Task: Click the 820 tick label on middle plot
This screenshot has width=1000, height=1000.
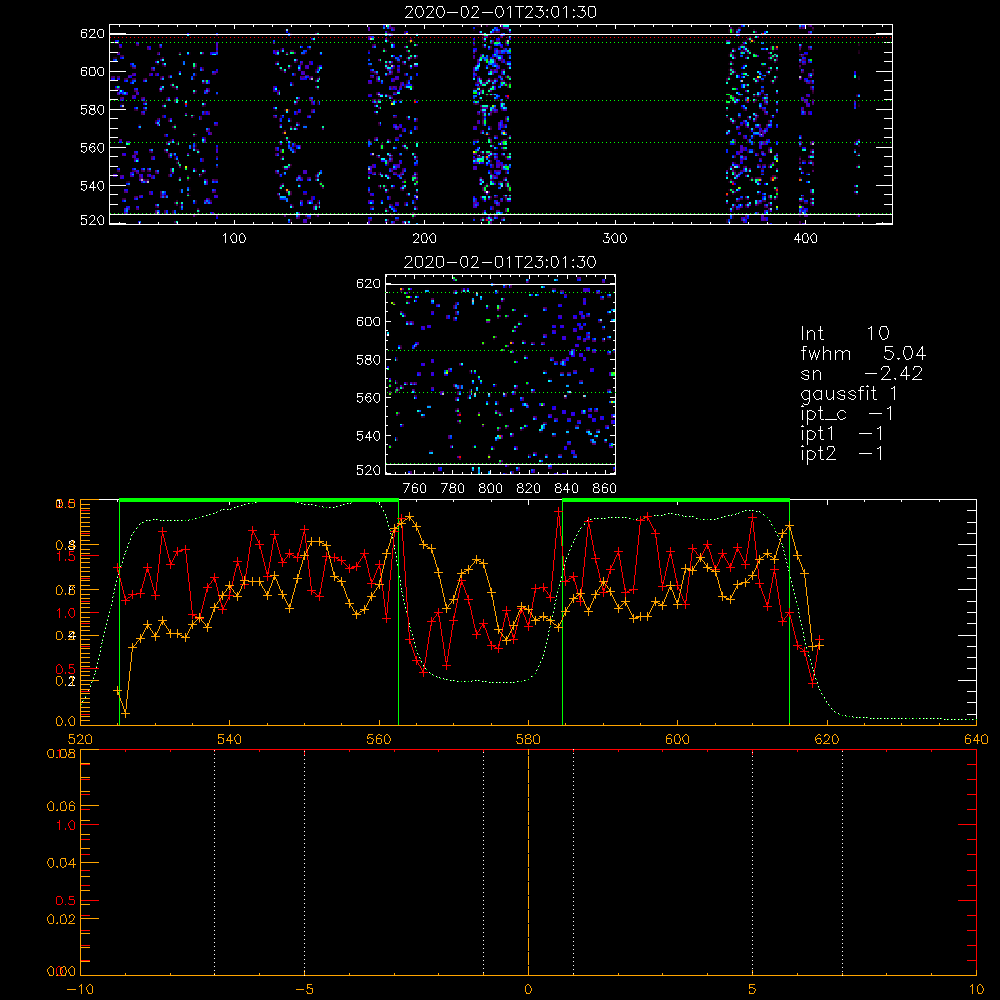Action: coord(528,489)
